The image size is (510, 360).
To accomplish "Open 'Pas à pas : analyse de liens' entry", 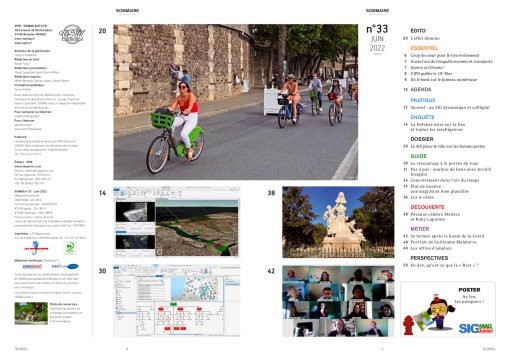I will tap(451, 171).
